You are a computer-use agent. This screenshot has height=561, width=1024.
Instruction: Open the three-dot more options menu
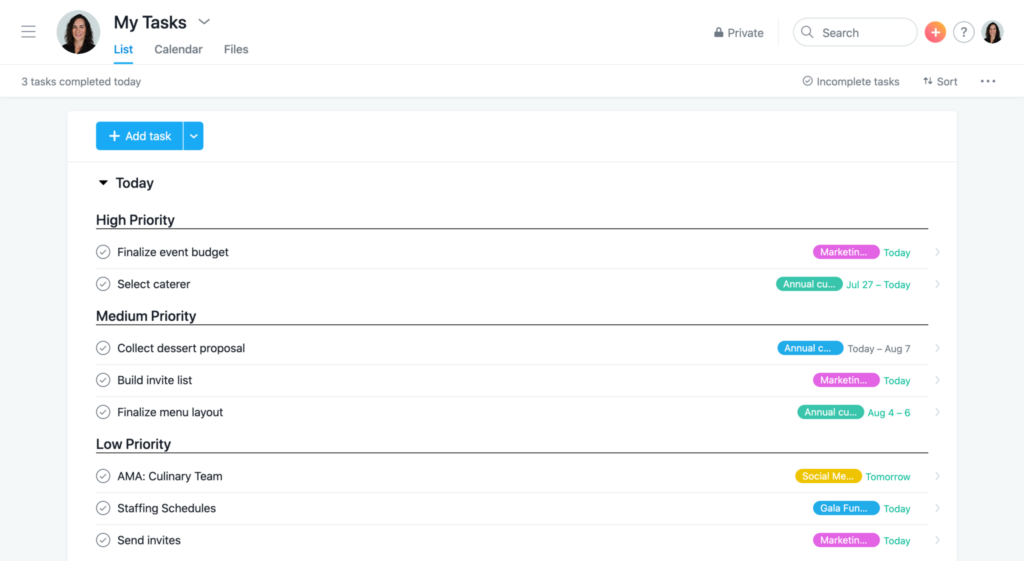click(x=988, y=81)
